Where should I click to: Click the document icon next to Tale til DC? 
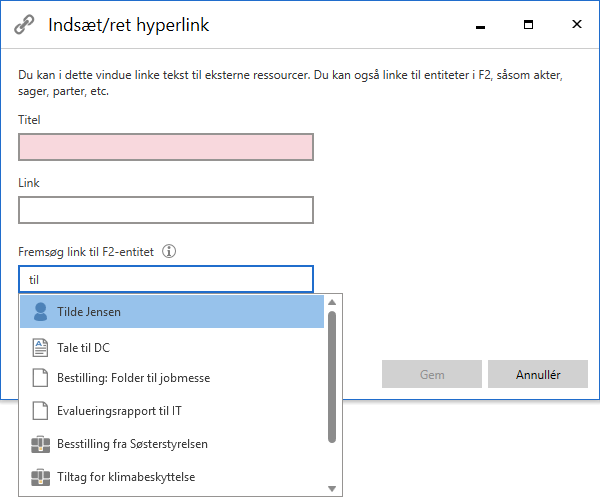coord(40,348)
